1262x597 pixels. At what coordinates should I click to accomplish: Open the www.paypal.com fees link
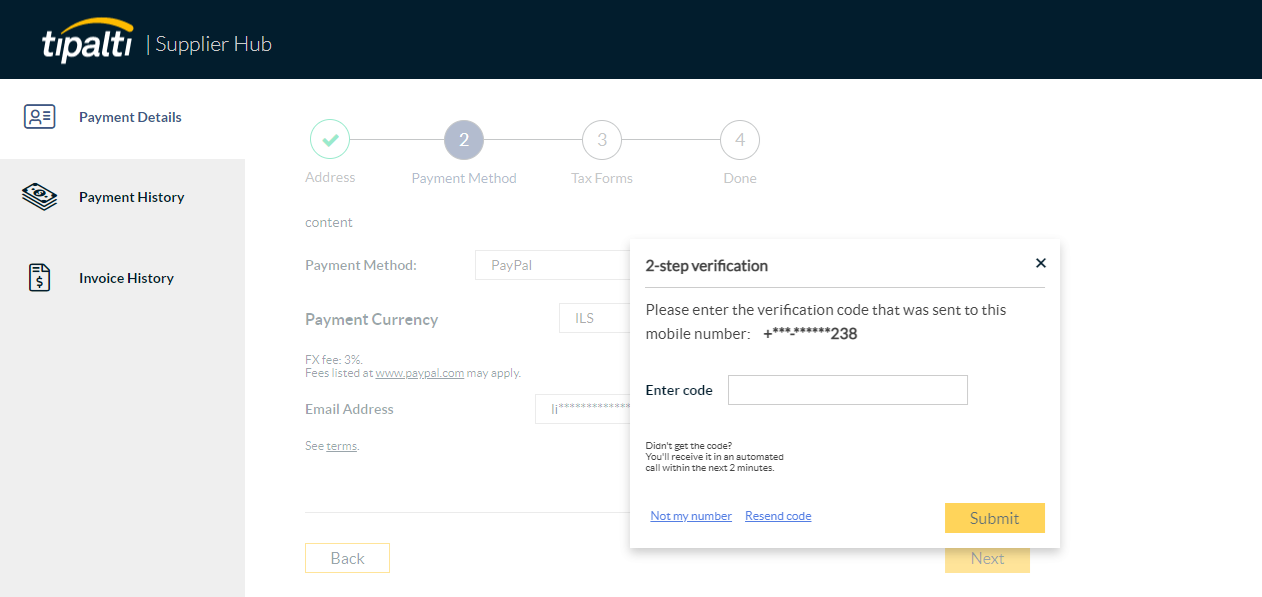[419, 373]
